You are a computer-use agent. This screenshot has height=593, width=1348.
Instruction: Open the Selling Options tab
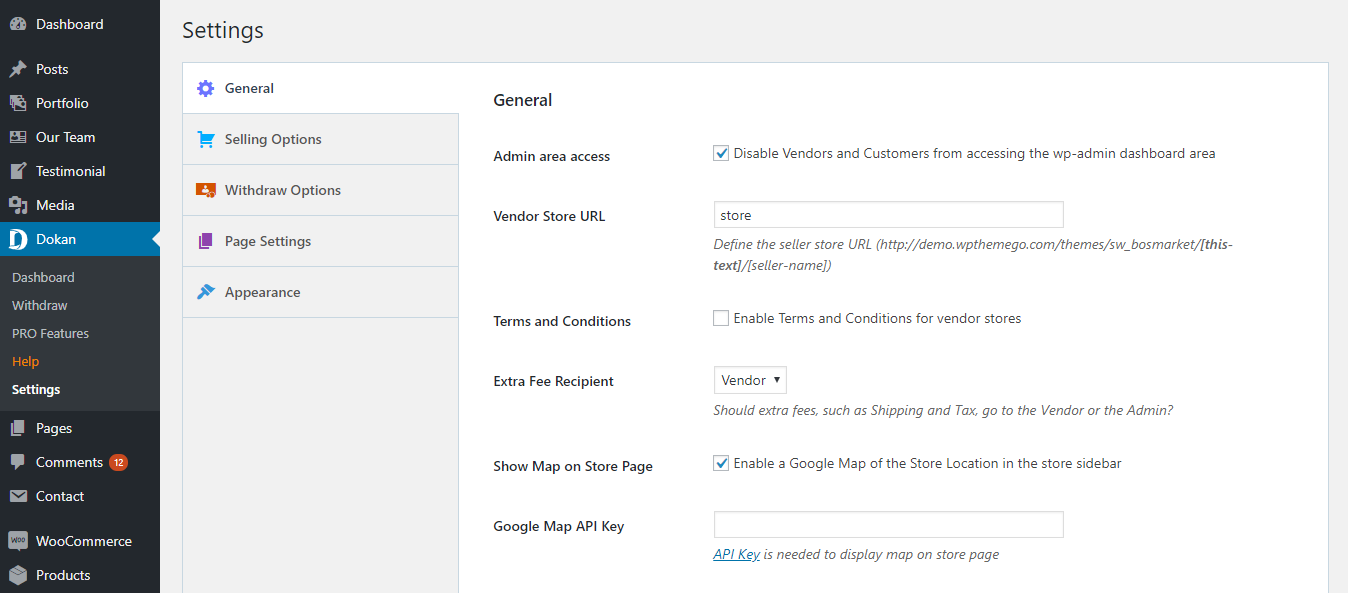(321, 139)
